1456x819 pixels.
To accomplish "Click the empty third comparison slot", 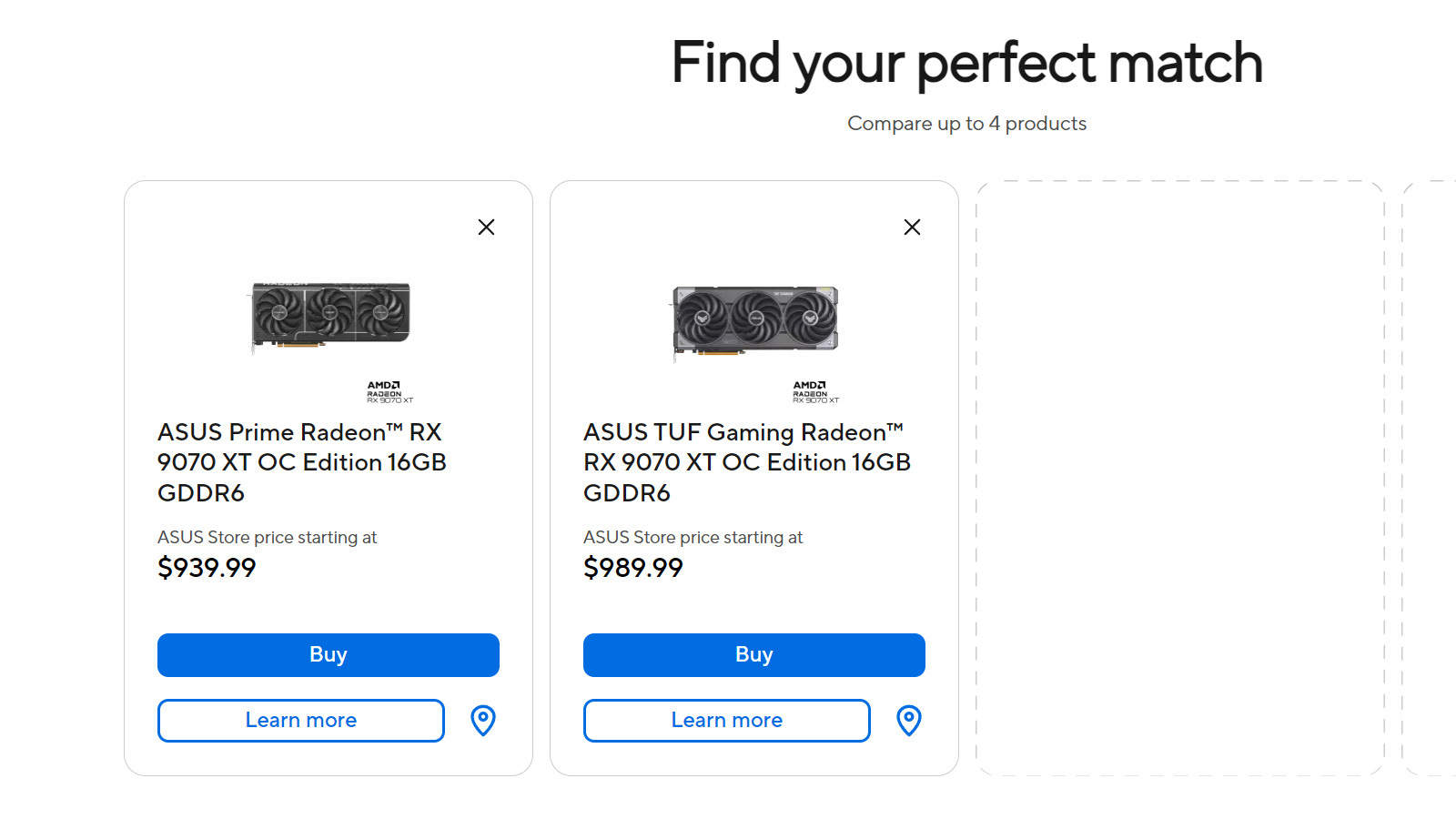I will click(1179, 478).
